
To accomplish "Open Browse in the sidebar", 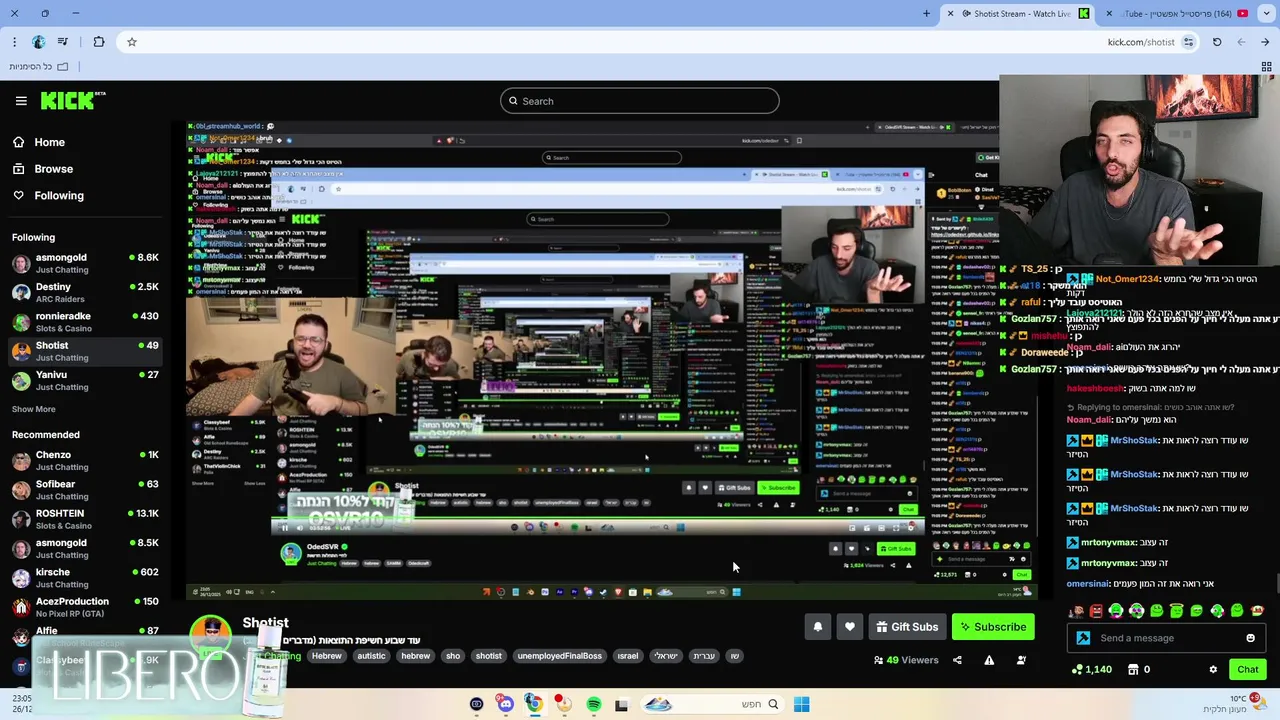I will [43, 169].
